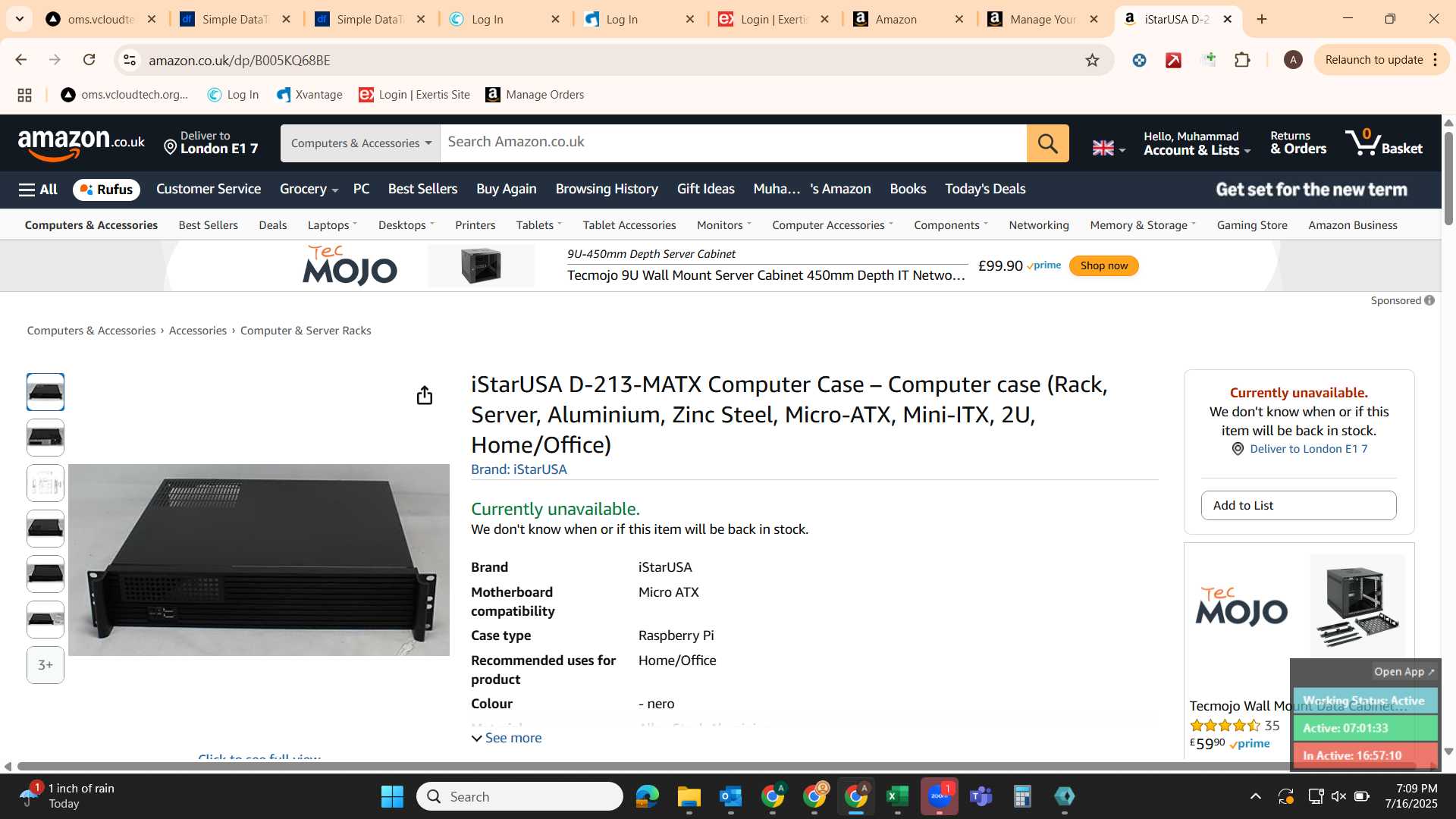Switch to the oms.vcloudtech browser tab
Image resolution: width=1456 pixels, height=819 pixels.
(101, 19)
